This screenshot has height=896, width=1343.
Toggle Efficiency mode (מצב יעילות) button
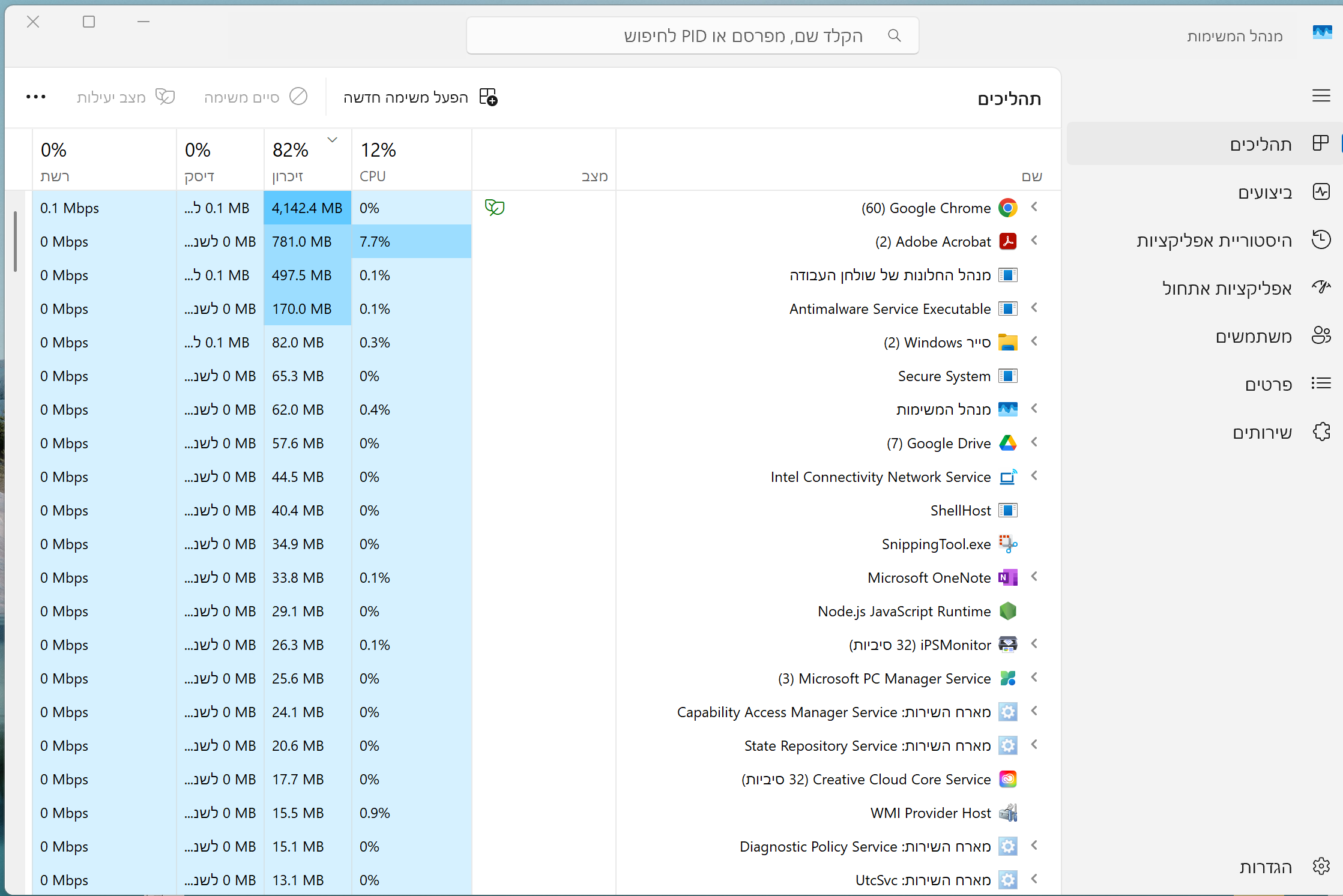tap(125, 97)
